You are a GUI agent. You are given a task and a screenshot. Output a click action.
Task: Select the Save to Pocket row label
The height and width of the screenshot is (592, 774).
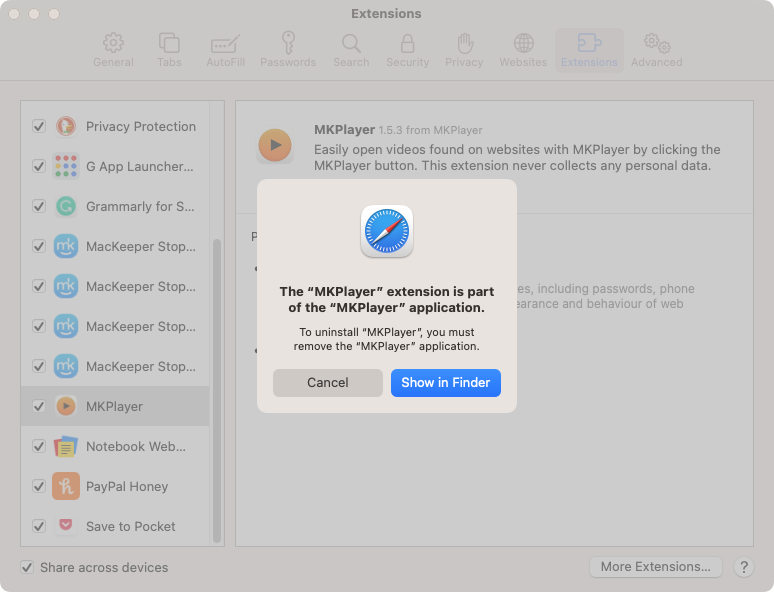point(130,526)
